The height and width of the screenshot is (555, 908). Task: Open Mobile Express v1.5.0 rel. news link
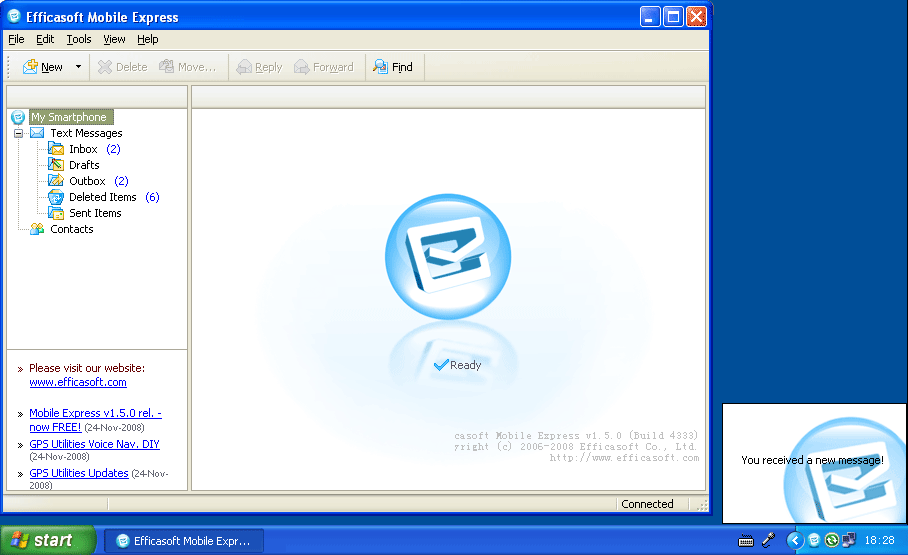tap(96, 420)
